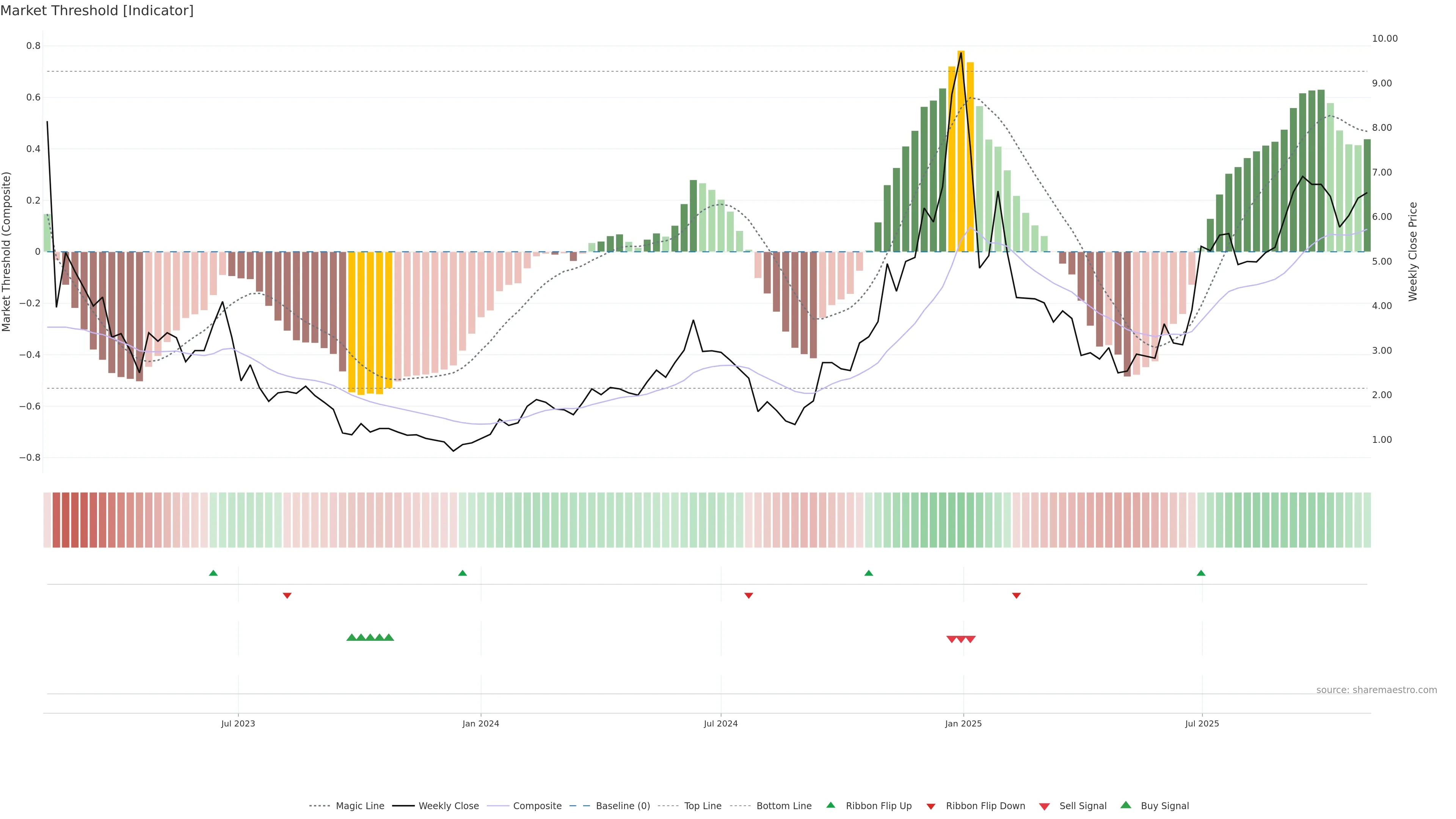This screenshot has width=1456, height=819.
Task: Toggle the Top Line legend entry
Action: (703, 806)
